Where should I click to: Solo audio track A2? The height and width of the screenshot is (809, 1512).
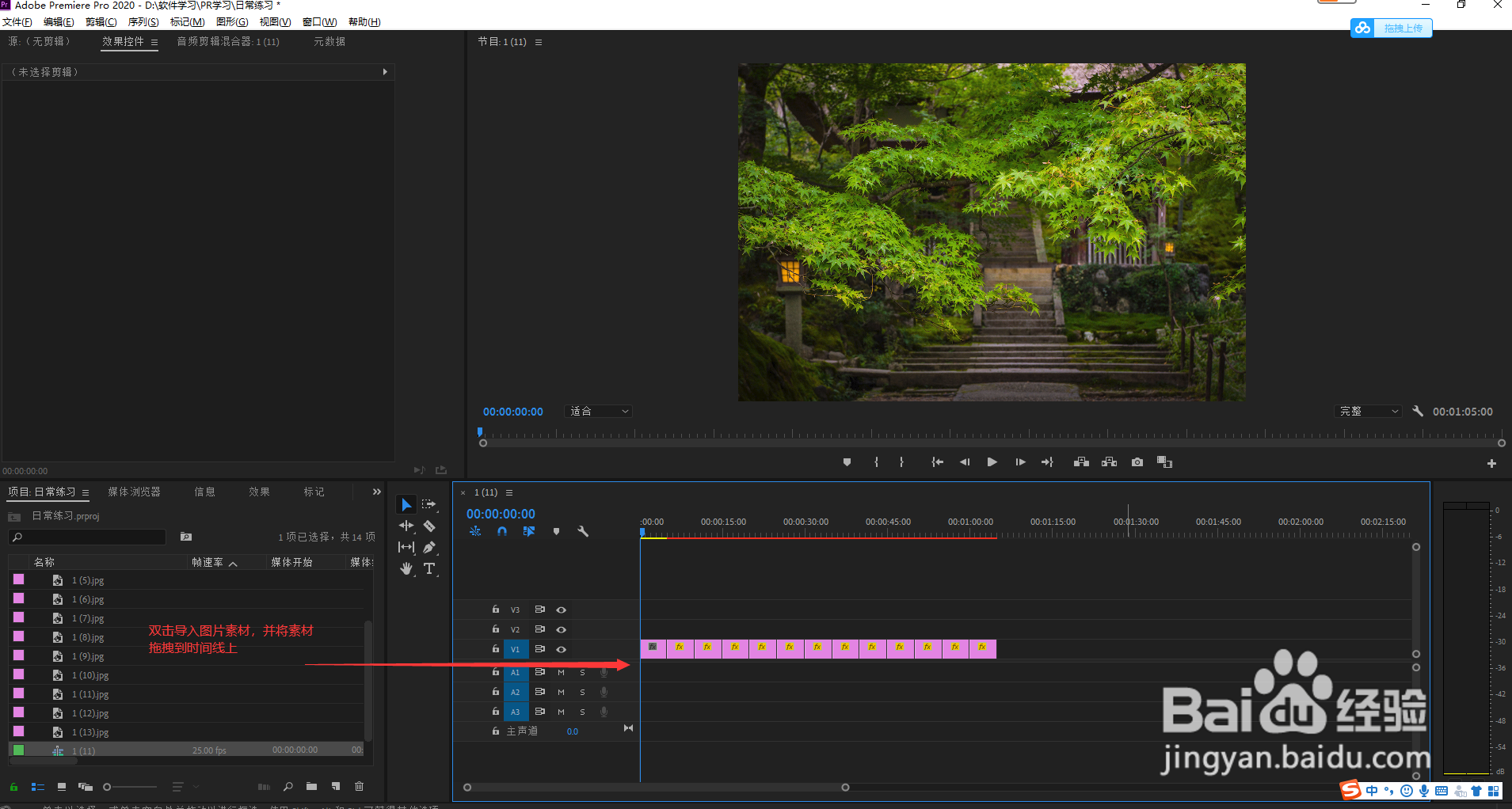[x=582, y=693]
